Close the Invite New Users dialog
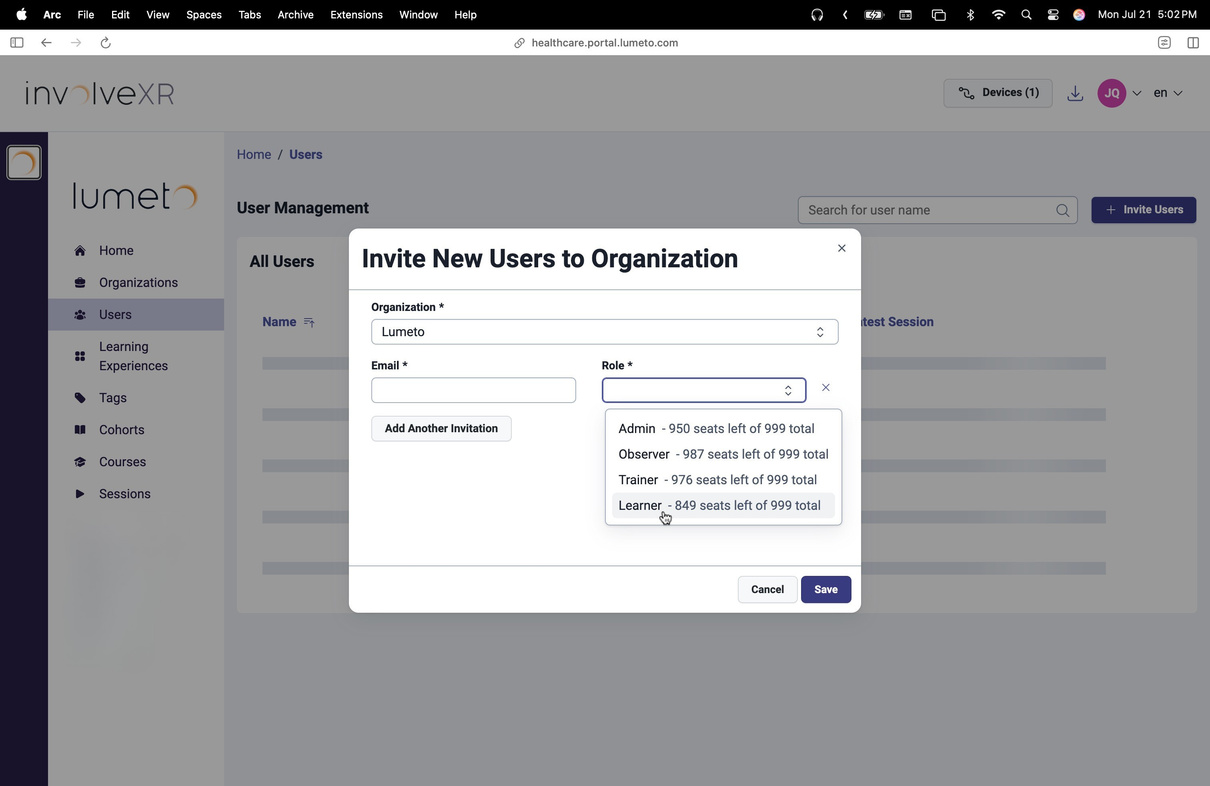The height and width of the screenshot is (786, 1210). [842, 248]
